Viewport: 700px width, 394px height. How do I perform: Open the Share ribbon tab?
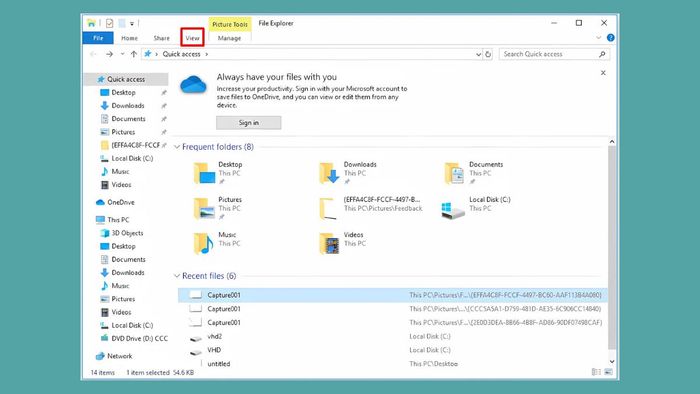tap(162, 38)
